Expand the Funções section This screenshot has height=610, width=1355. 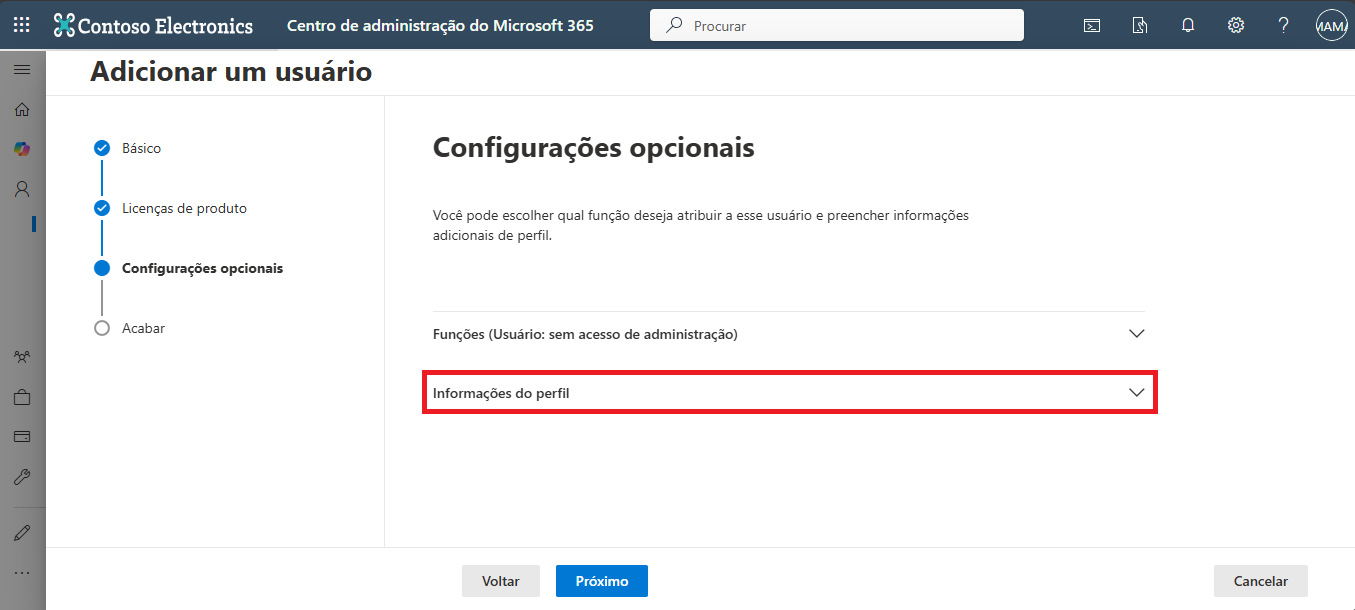tap(789, 334)
